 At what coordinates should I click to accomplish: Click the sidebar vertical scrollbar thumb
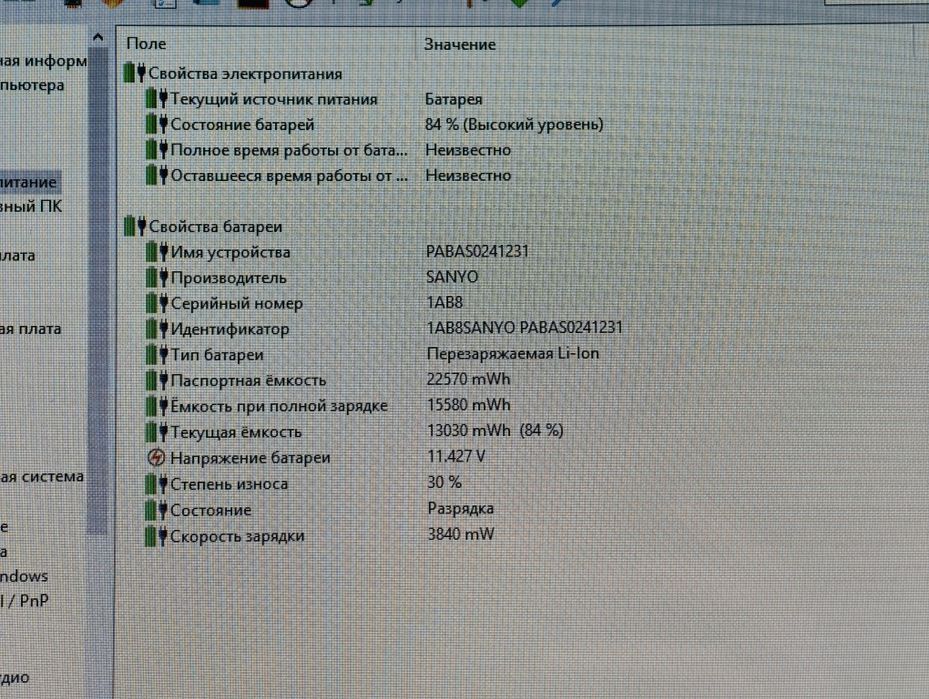point(97,290)
